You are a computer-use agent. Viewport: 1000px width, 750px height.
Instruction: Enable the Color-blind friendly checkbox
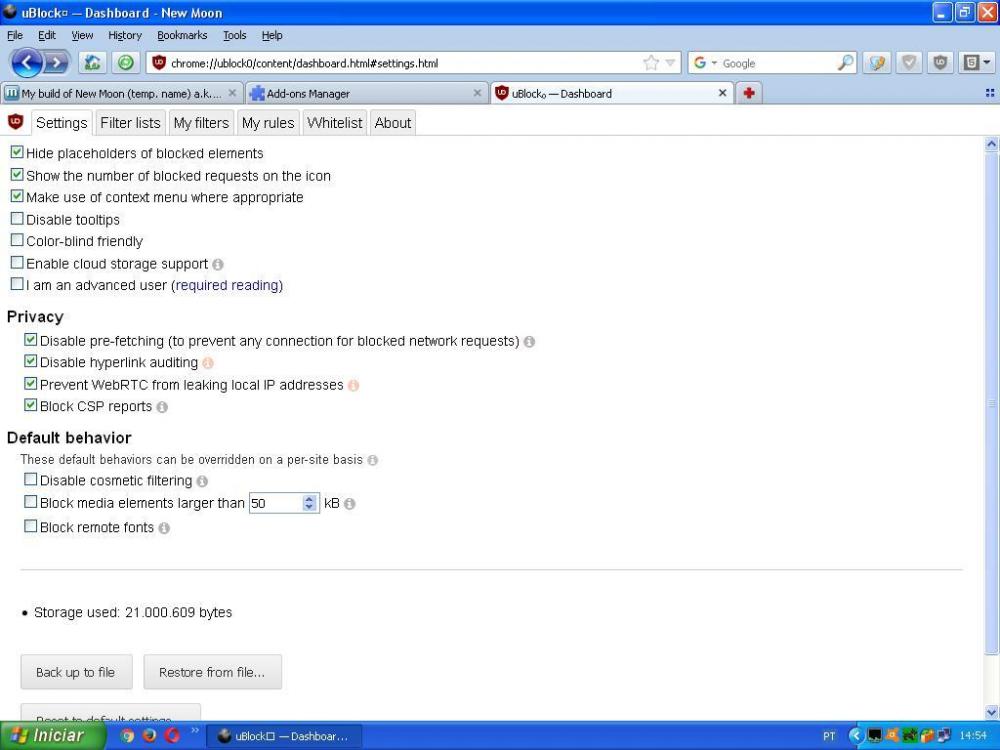click(x=17, y=241)
